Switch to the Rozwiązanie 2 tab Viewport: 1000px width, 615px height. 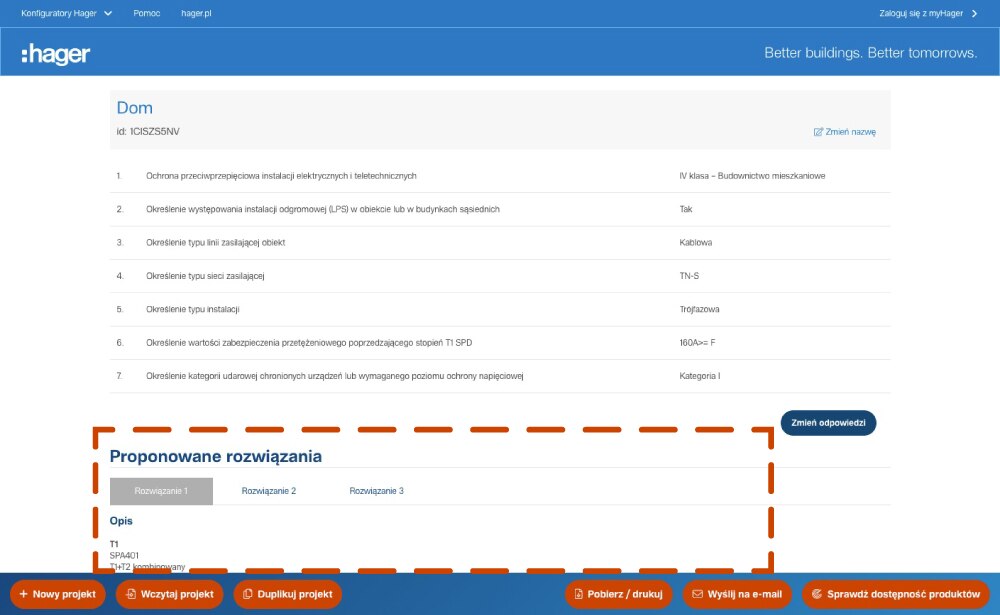tap(269, 491)
